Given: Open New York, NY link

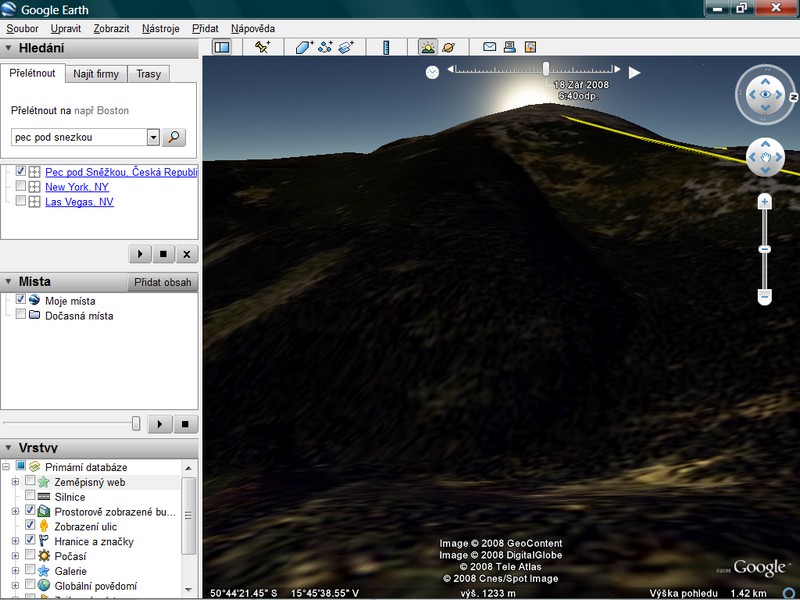Looking at the screenshot, I should pyautogui.click(x=77, y=187).
